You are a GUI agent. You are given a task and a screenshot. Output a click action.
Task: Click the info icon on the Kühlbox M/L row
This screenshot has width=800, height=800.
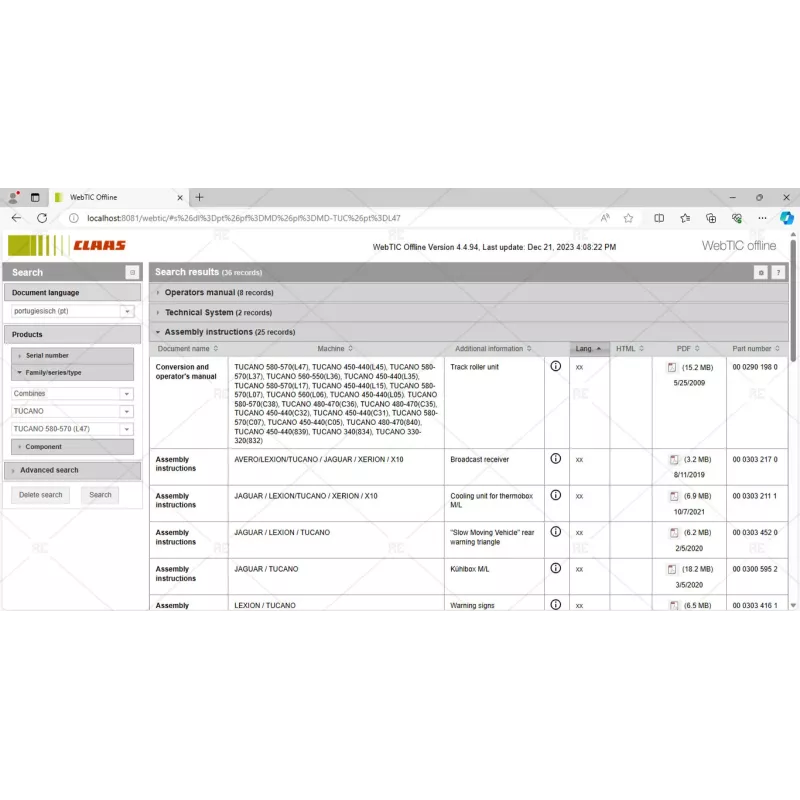click(556, 569)
